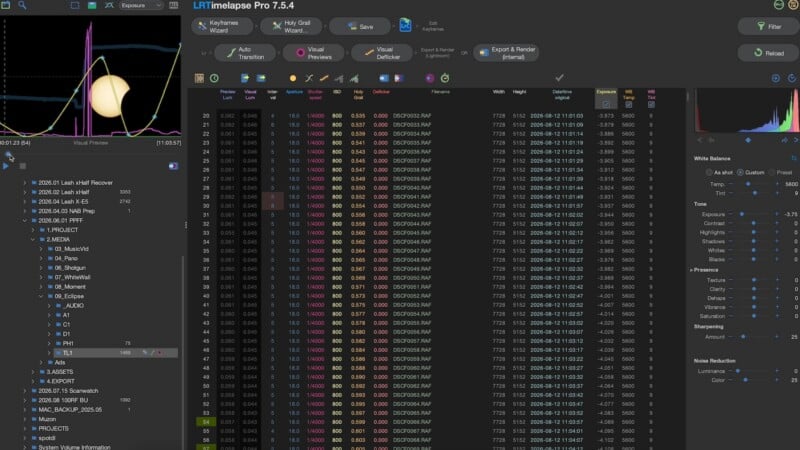Select row 54 highlighted in green
This screenshot has height=450, width=800.
tap(206, 422)
